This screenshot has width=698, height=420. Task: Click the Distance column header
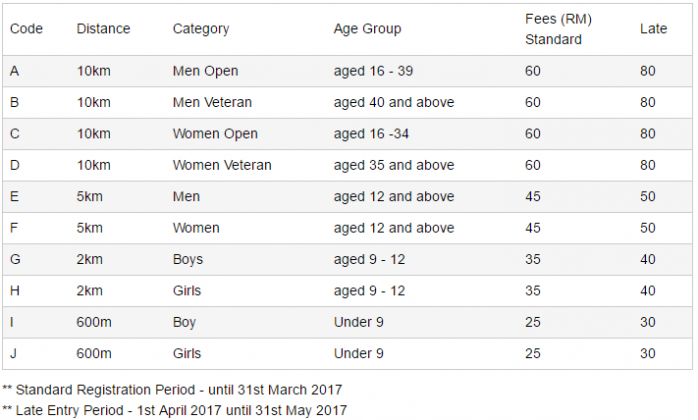103,29
